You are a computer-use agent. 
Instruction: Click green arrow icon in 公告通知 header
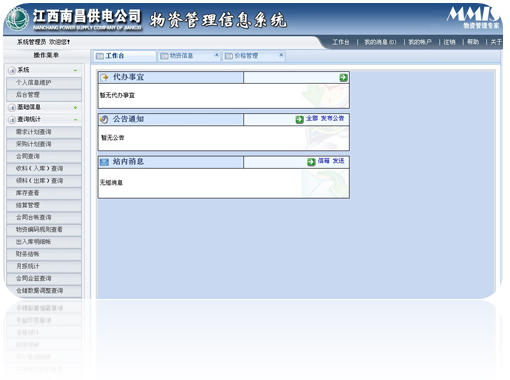tap(299, 119)
